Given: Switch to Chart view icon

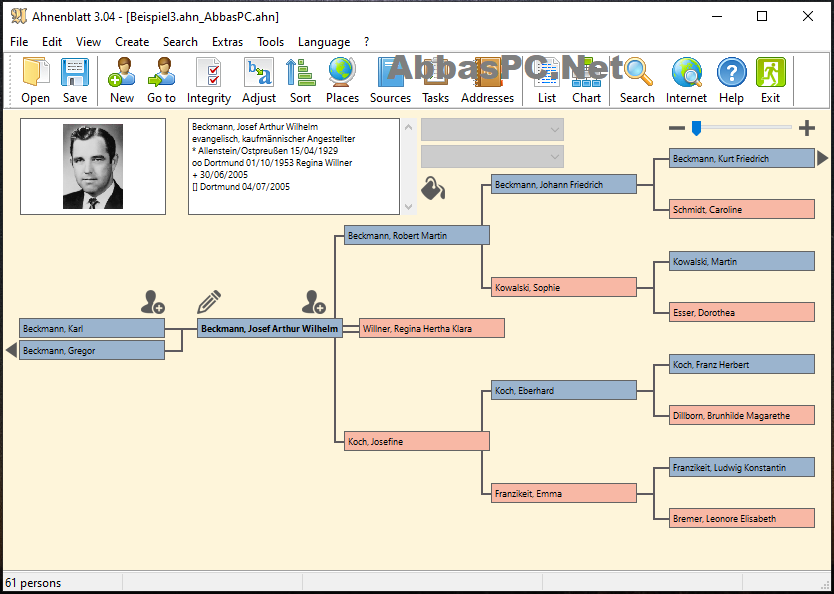Looking at the screenshot, I should tap(586, 72).
